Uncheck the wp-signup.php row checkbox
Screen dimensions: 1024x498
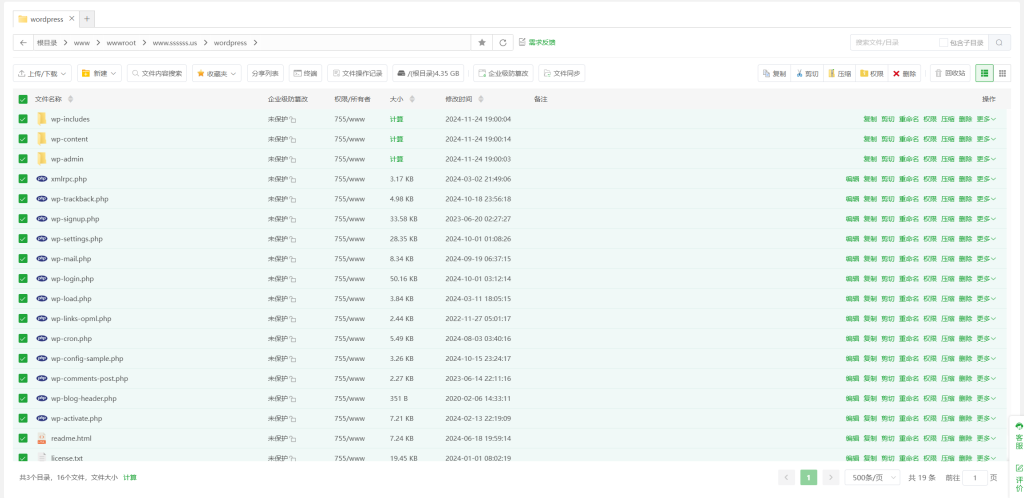[23, 219]
